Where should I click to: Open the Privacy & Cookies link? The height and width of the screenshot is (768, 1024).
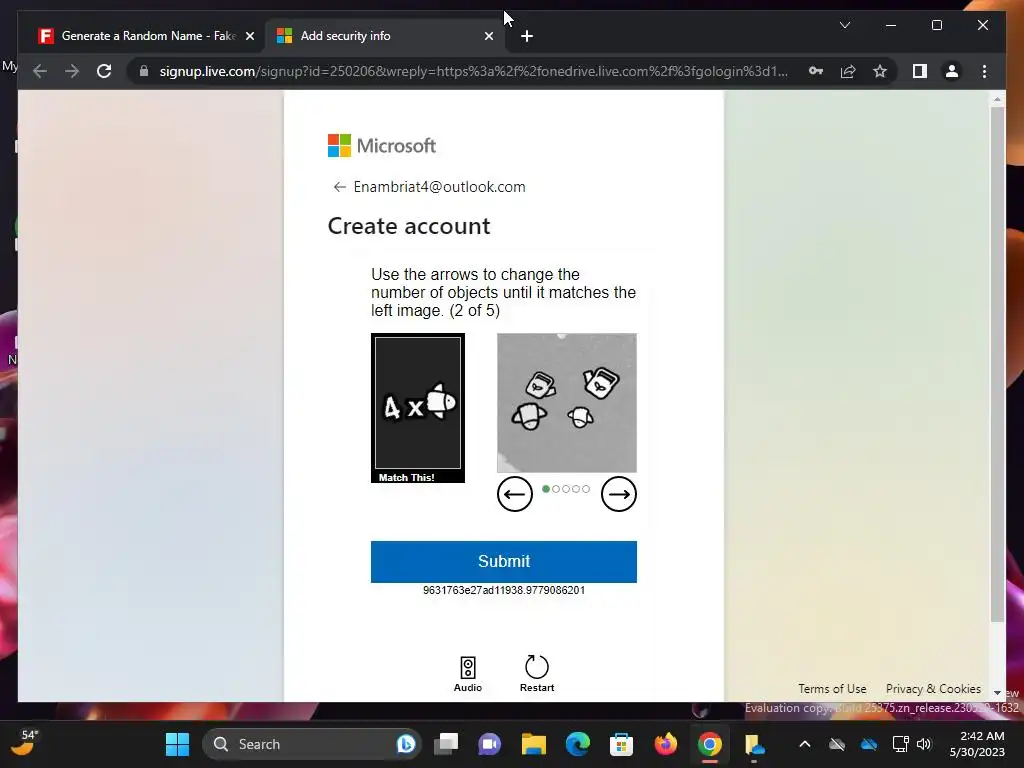click(x=933, y=689)
